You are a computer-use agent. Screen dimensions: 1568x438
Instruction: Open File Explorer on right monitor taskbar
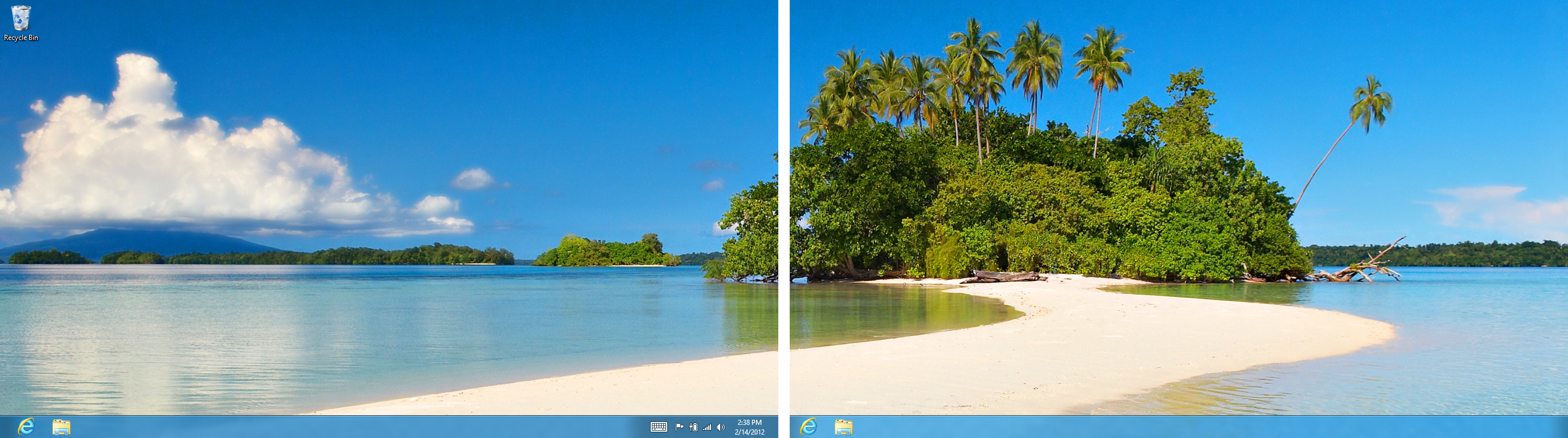pyautogui.click(x=843, y=427)
